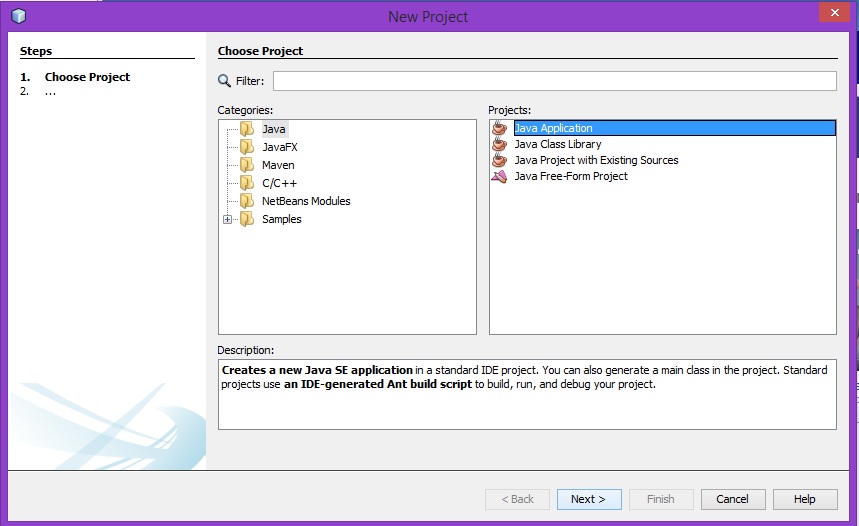The height and width of the screenshot is (526, 859).
Task: Choose the Maven category
Action: coord(278,165)
